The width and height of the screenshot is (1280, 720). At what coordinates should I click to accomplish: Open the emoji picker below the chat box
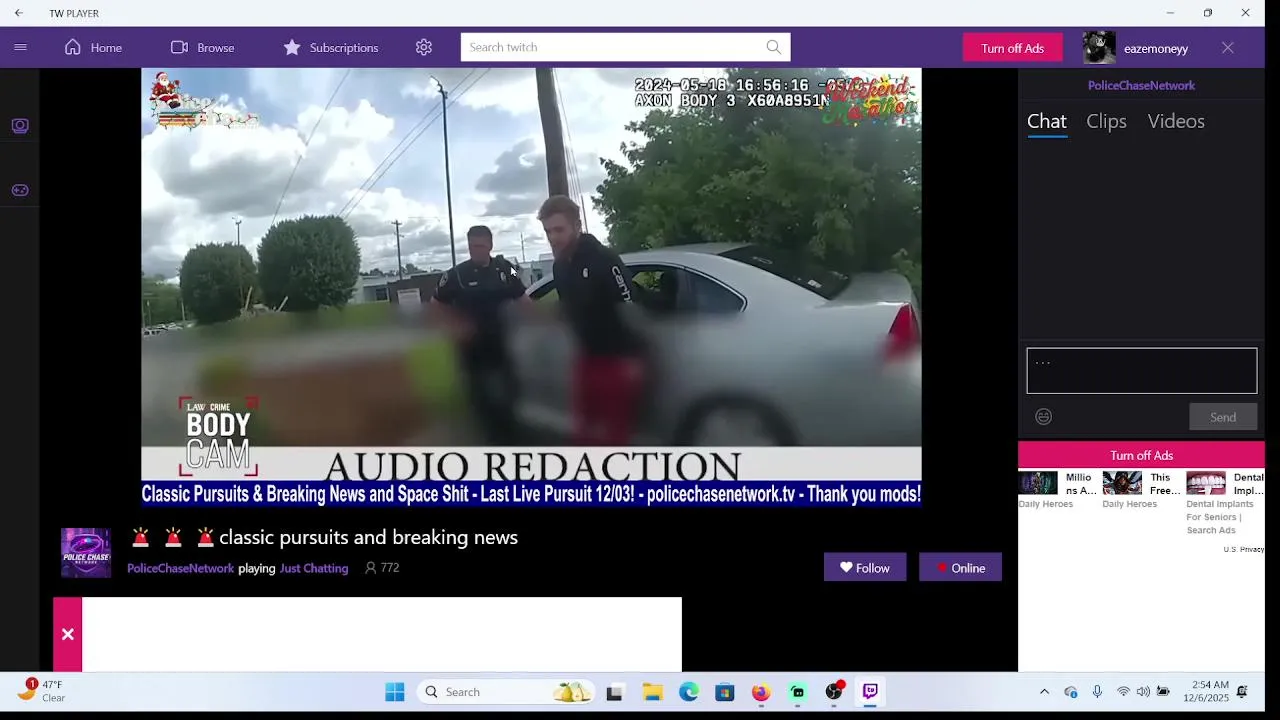(x=1043, y=417)
